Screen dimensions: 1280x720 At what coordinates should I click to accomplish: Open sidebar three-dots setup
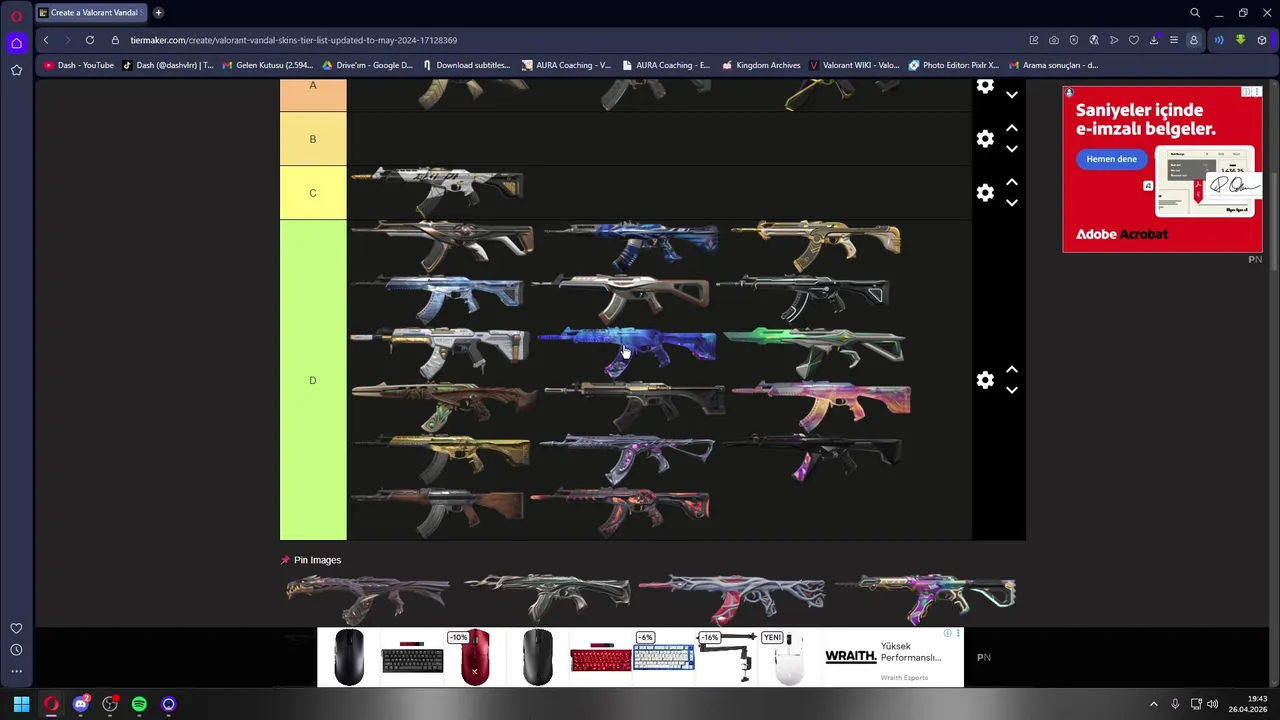pos(16,672)
